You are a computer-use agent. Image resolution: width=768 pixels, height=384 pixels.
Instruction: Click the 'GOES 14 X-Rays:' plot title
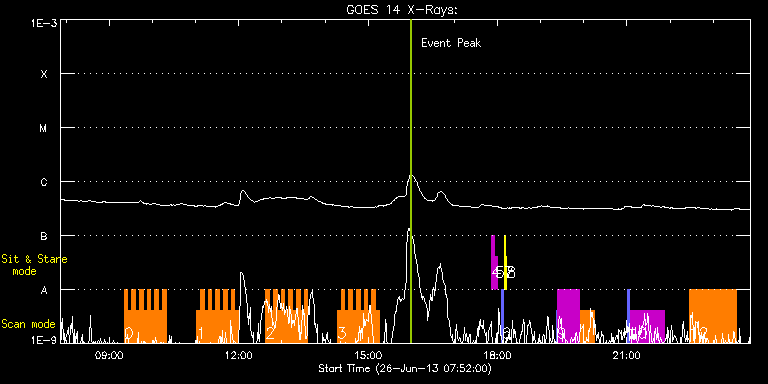tap(402, 10)
